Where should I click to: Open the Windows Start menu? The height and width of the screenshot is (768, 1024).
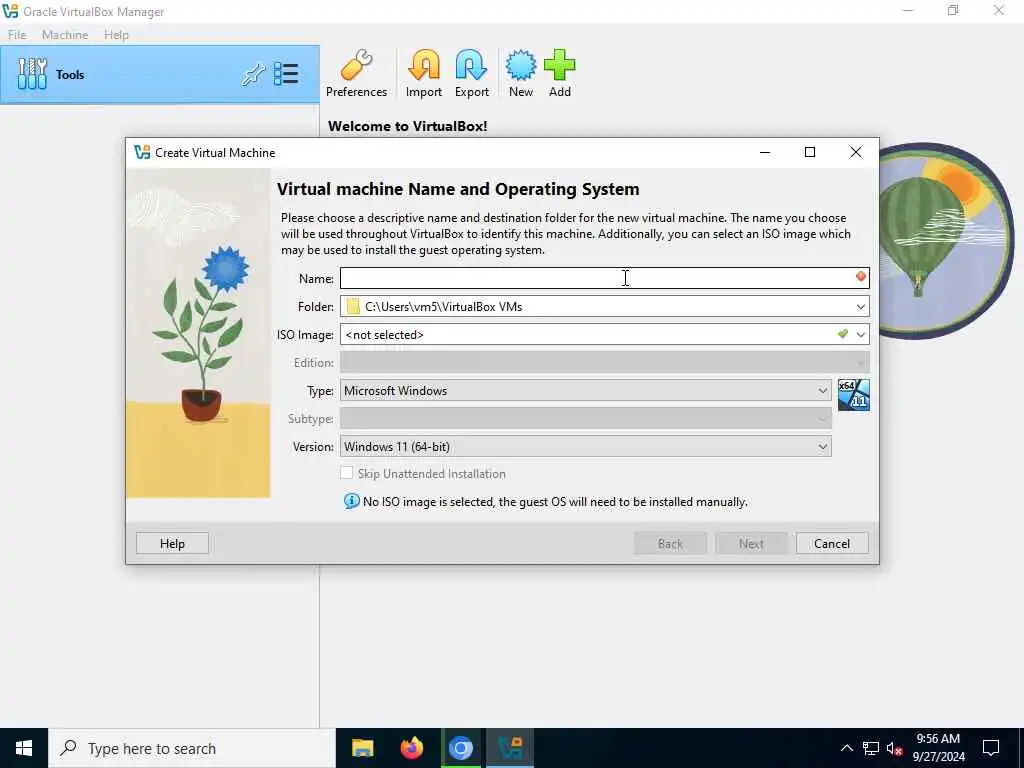point(24,748)
